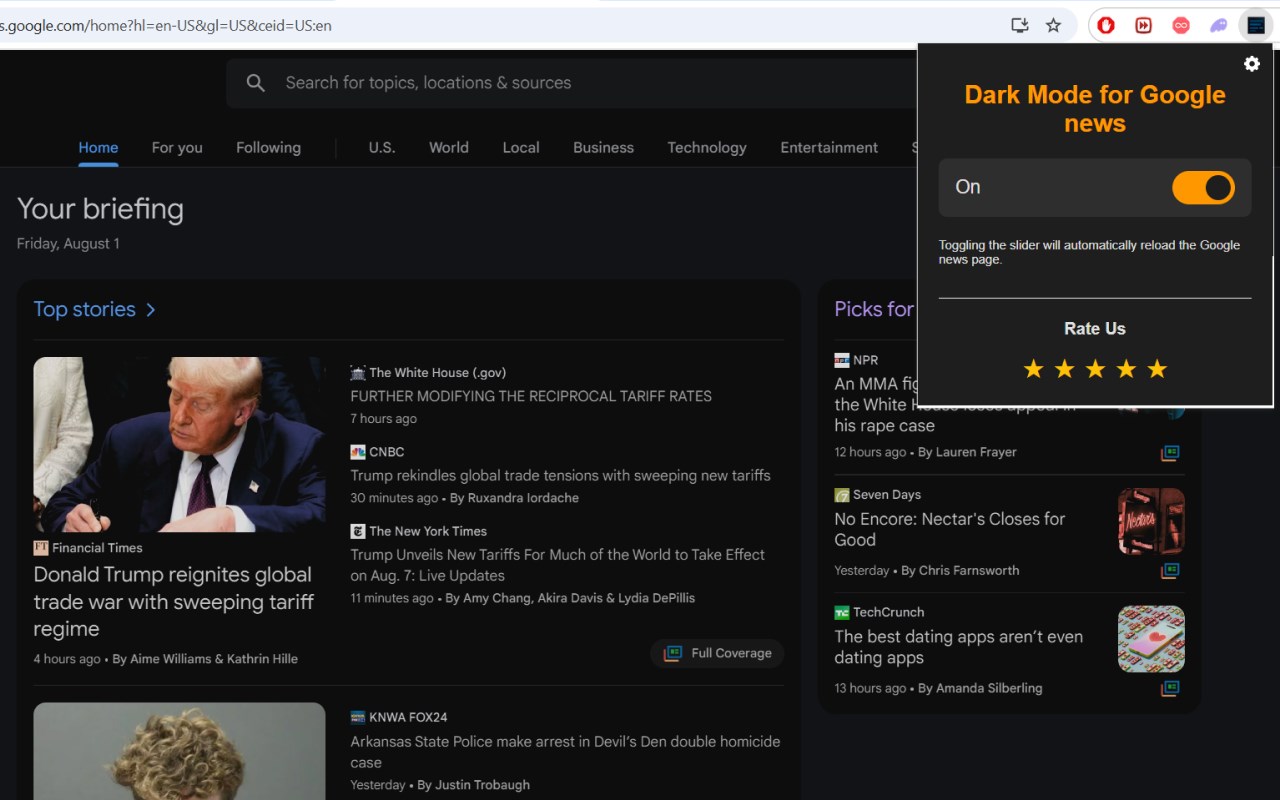Show full coverage for Seven Days story
The width and height of the screenshot is (1280, 800).
(x=1170, y=571)
